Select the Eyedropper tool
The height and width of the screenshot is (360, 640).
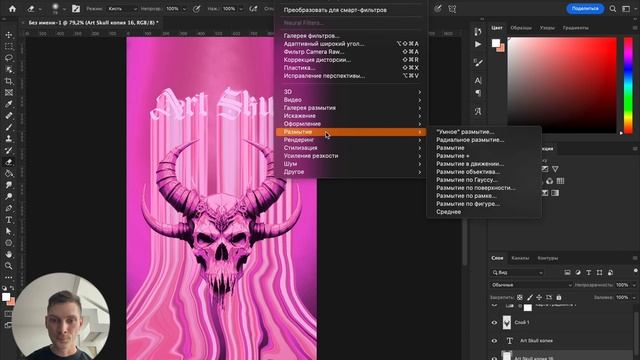click(9, 104)
